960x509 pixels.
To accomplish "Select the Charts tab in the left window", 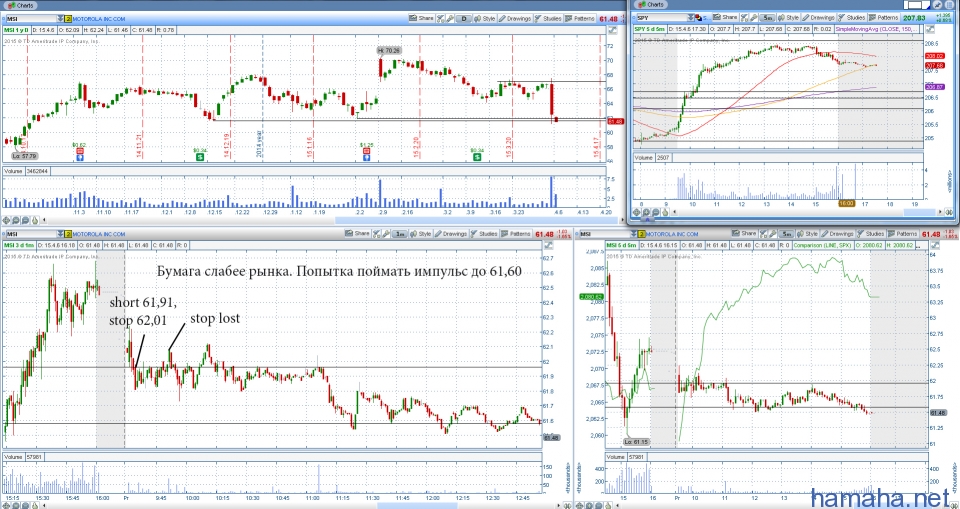I will click(x=20, y=4).
